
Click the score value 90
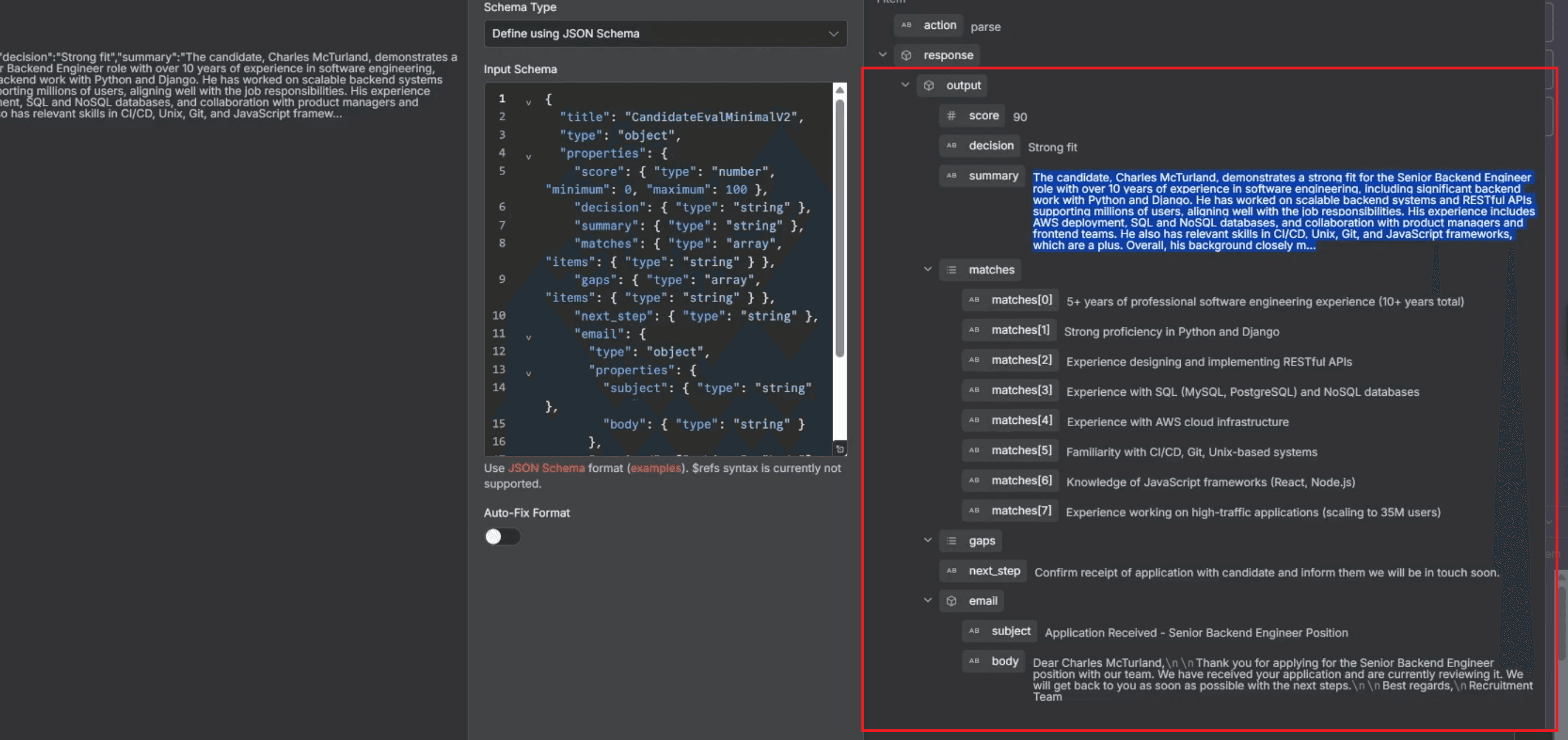[1020, 117]
